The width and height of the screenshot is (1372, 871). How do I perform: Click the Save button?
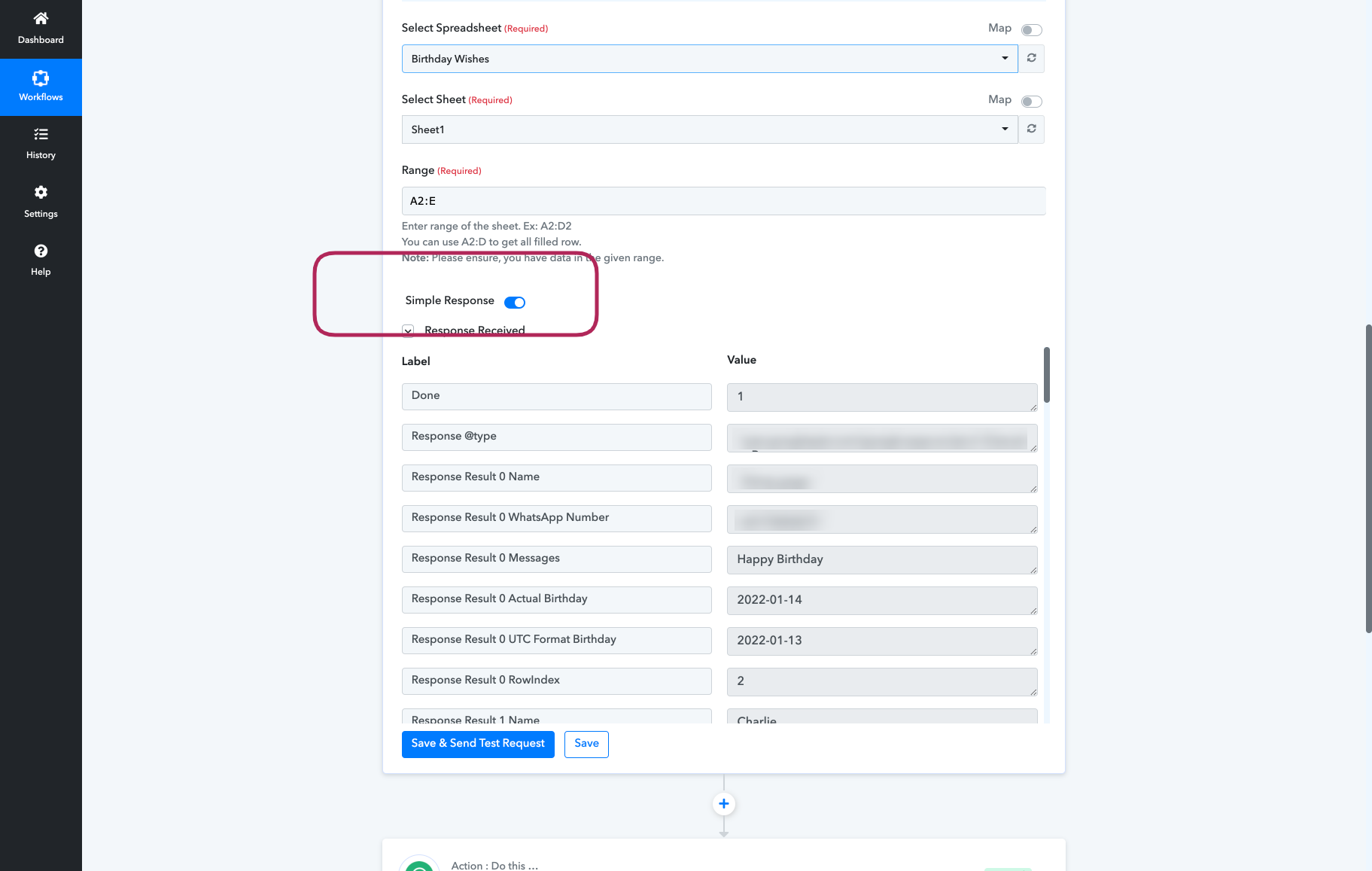[x=586, y=744]
